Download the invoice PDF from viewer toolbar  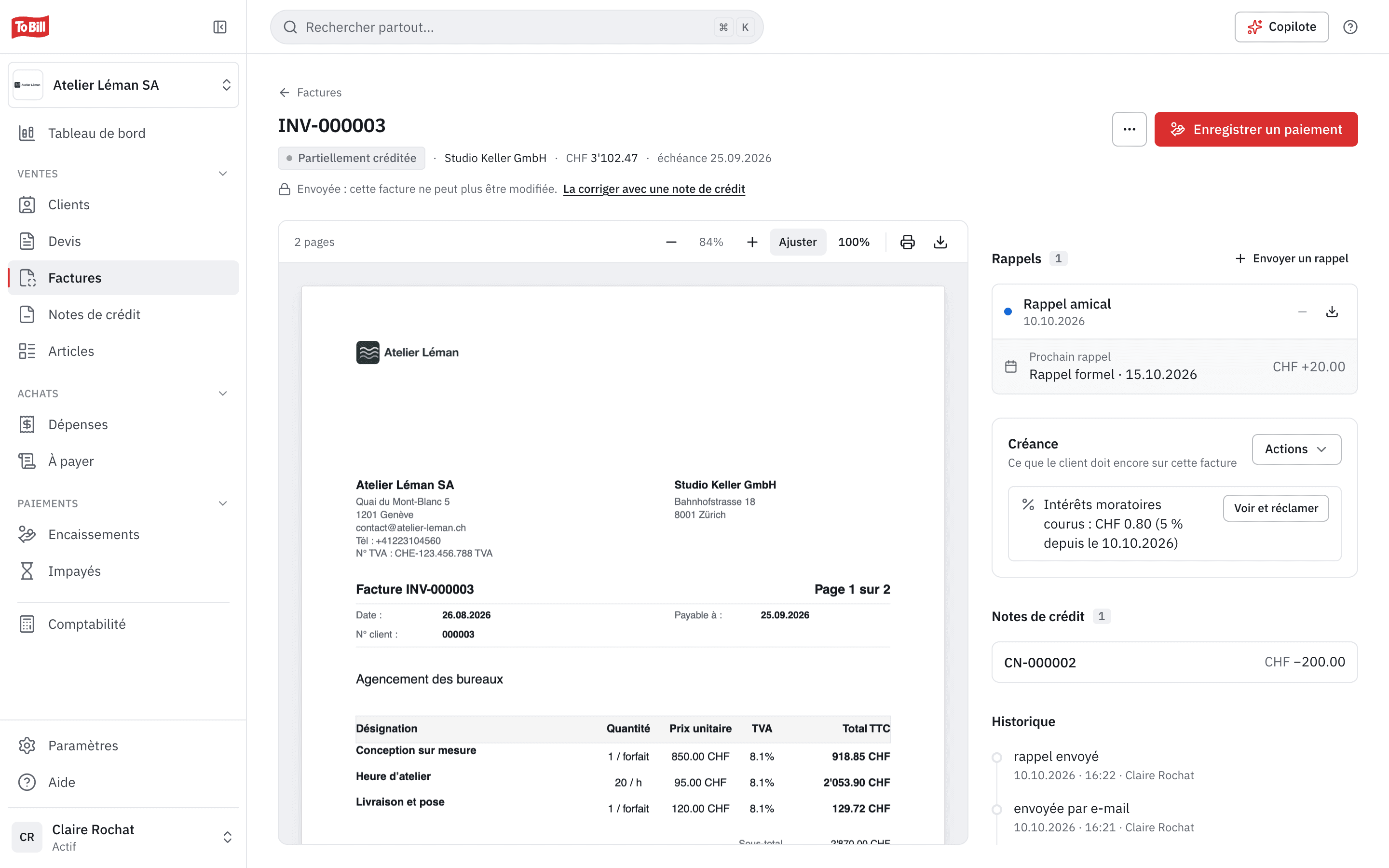(x=940, y=242)
